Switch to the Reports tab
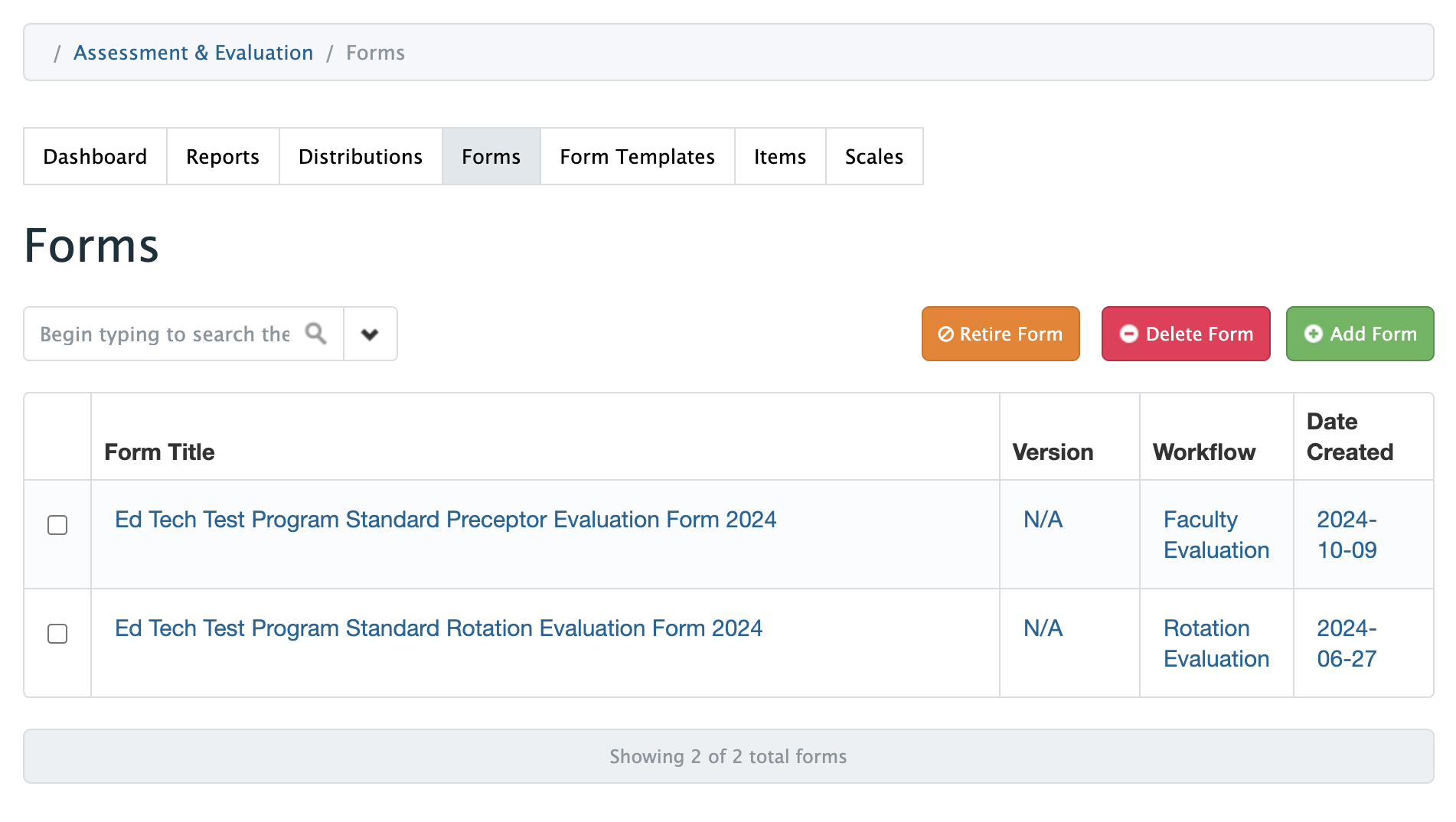Image resolution: width=1456 pixels, height=822 pixels. click(x=223, y=157)
